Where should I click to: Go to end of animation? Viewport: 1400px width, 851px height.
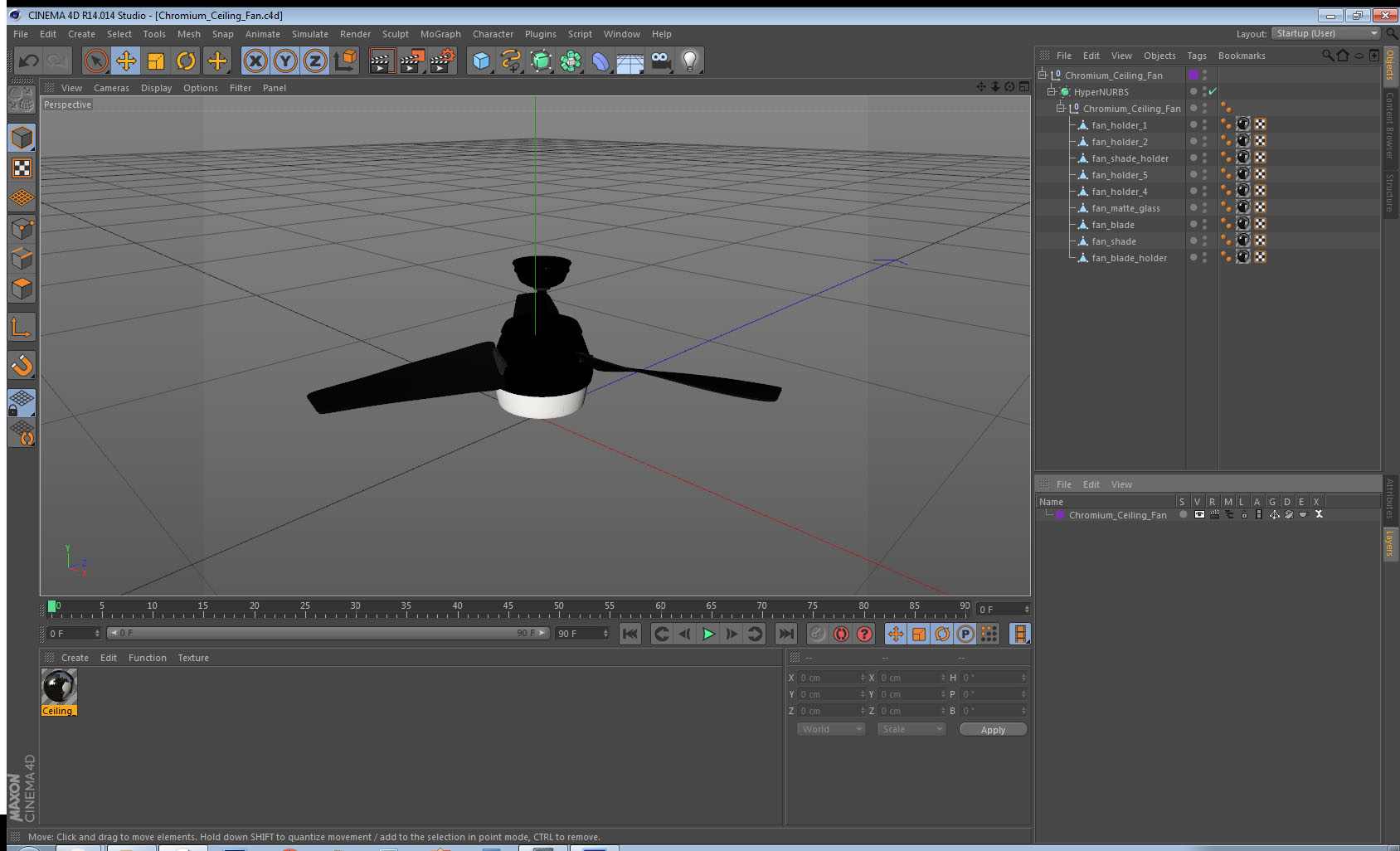[x=785, y=634]
